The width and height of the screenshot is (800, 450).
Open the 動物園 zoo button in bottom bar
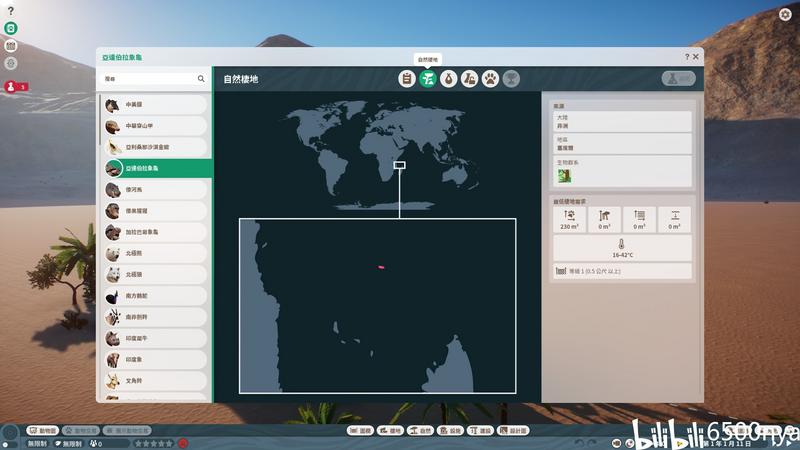click(43, 431)
